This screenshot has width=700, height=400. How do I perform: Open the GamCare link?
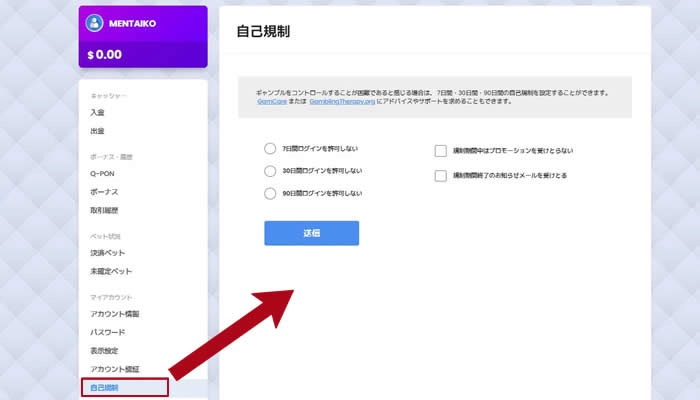(271, 102)
